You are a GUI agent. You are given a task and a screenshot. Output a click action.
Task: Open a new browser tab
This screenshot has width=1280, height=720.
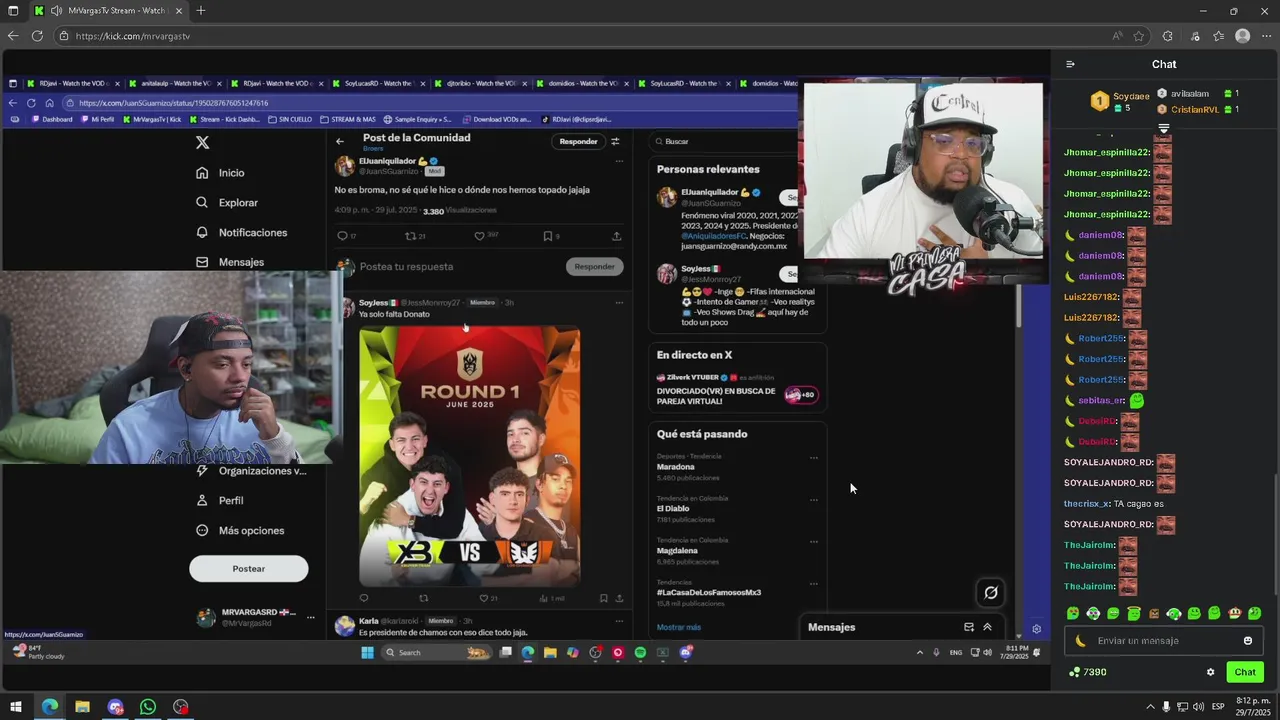200,11
